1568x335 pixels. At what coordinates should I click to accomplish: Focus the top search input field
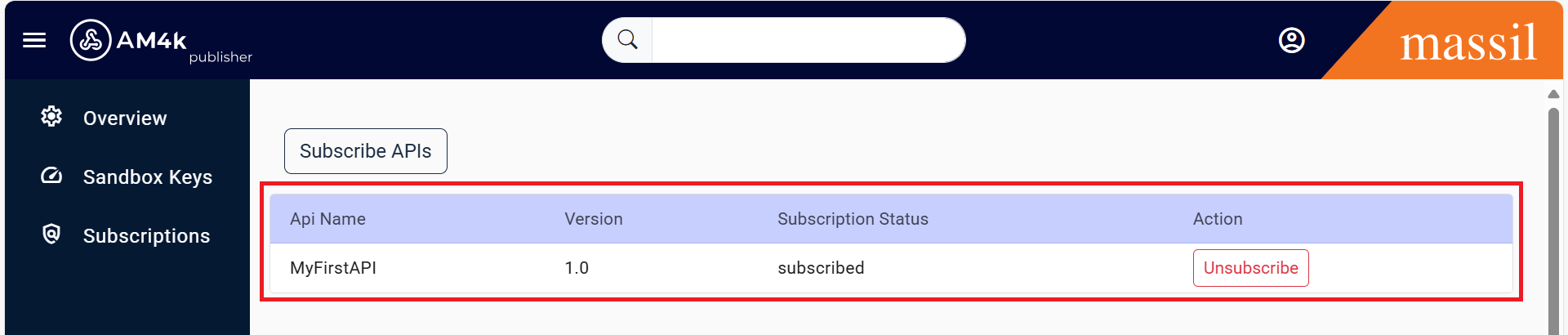pos(807,40)
